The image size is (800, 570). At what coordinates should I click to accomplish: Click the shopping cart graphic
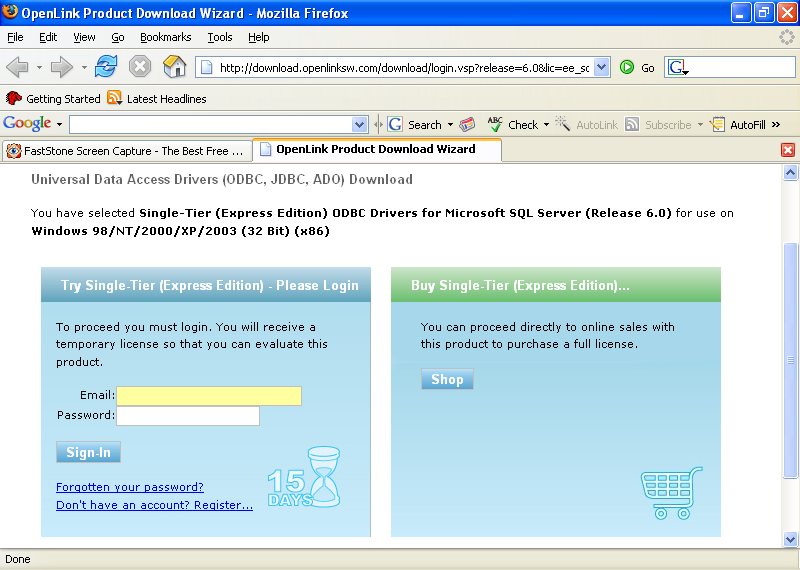671,493
